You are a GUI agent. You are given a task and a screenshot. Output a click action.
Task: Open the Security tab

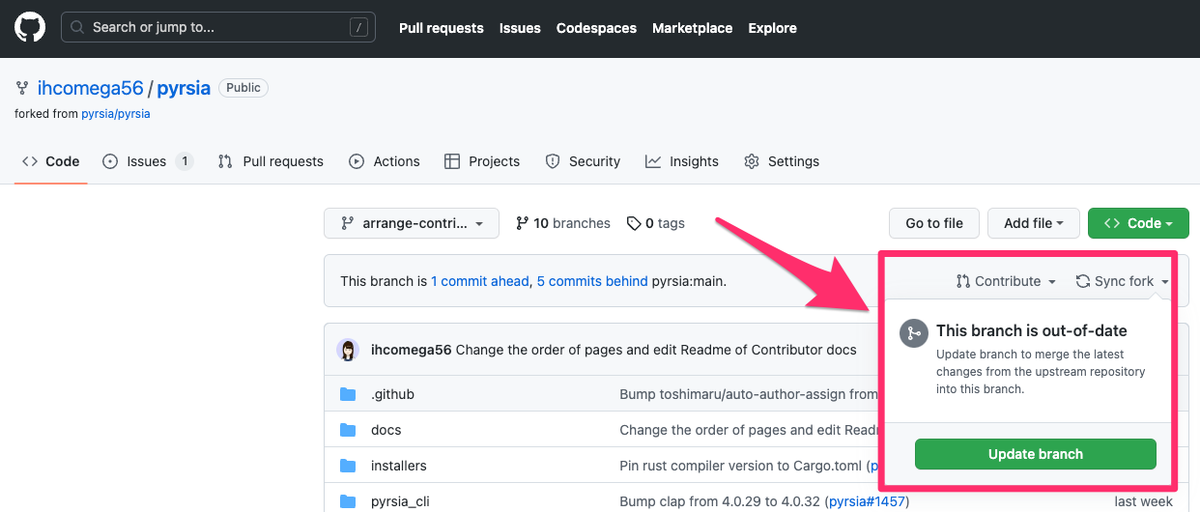pyautogui.click(x=583, y=161)
